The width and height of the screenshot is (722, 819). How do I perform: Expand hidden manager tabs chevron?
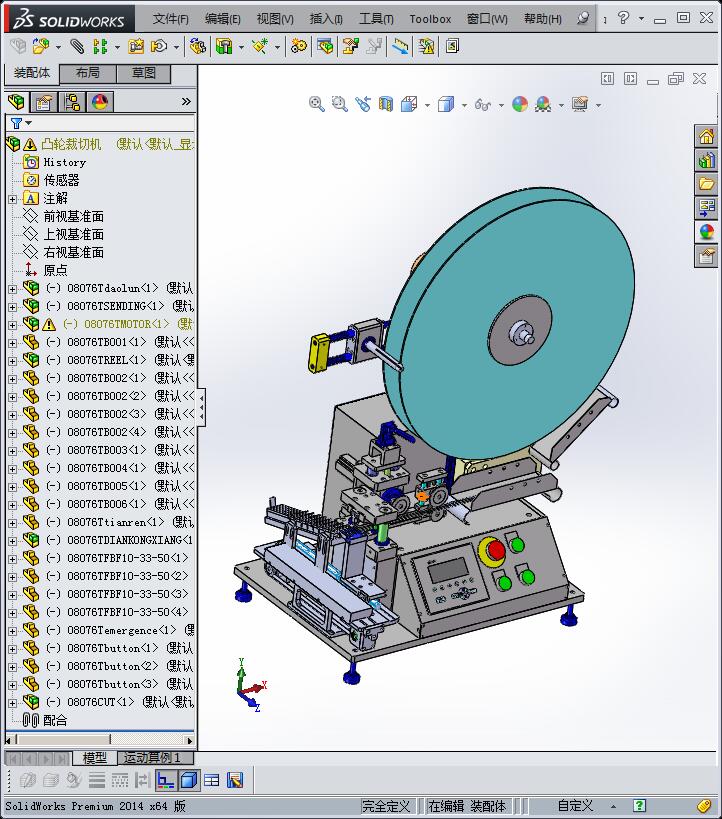pyautogui.click(x=186, y=101)
